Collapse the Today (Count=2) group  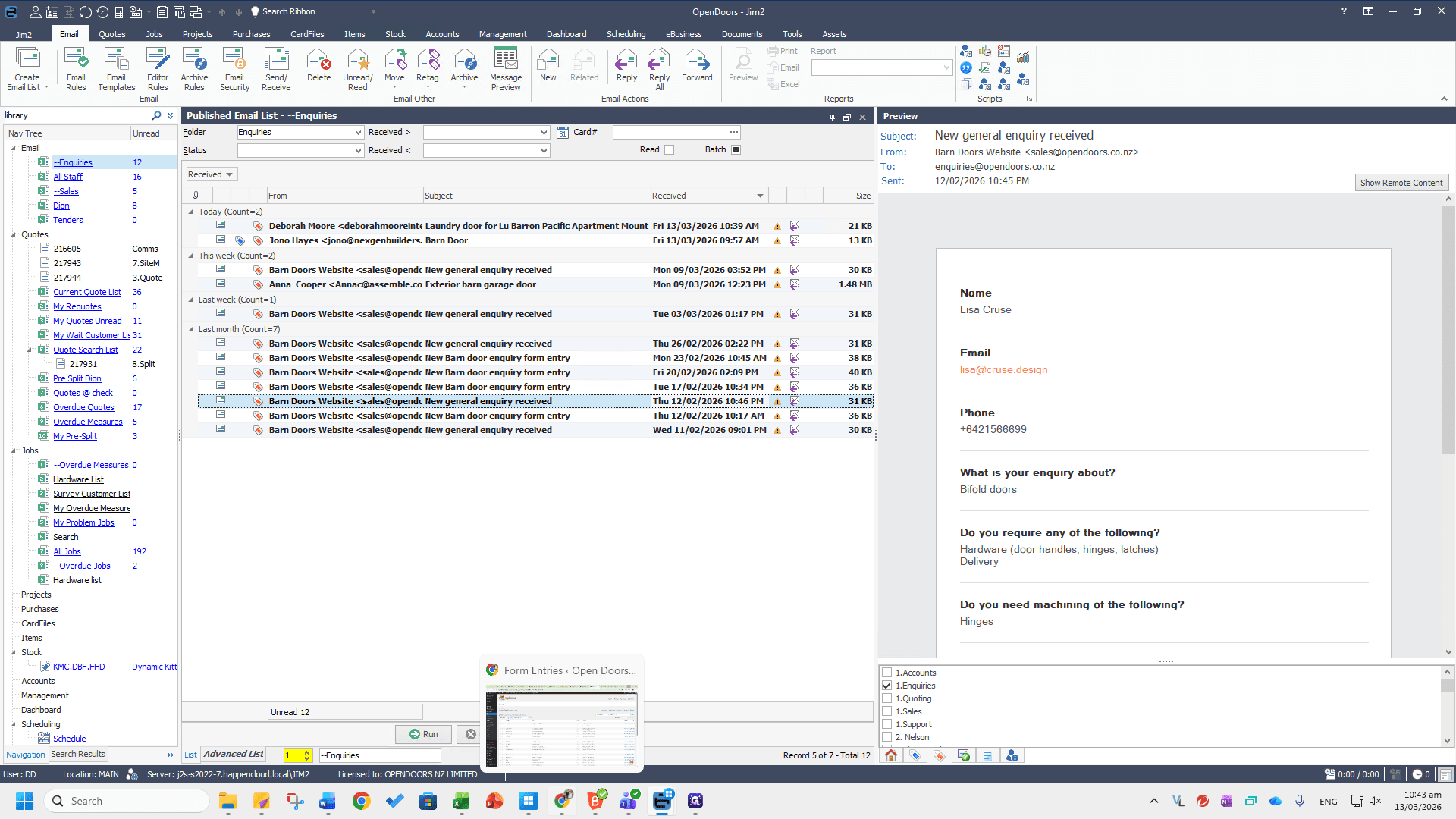191,212
